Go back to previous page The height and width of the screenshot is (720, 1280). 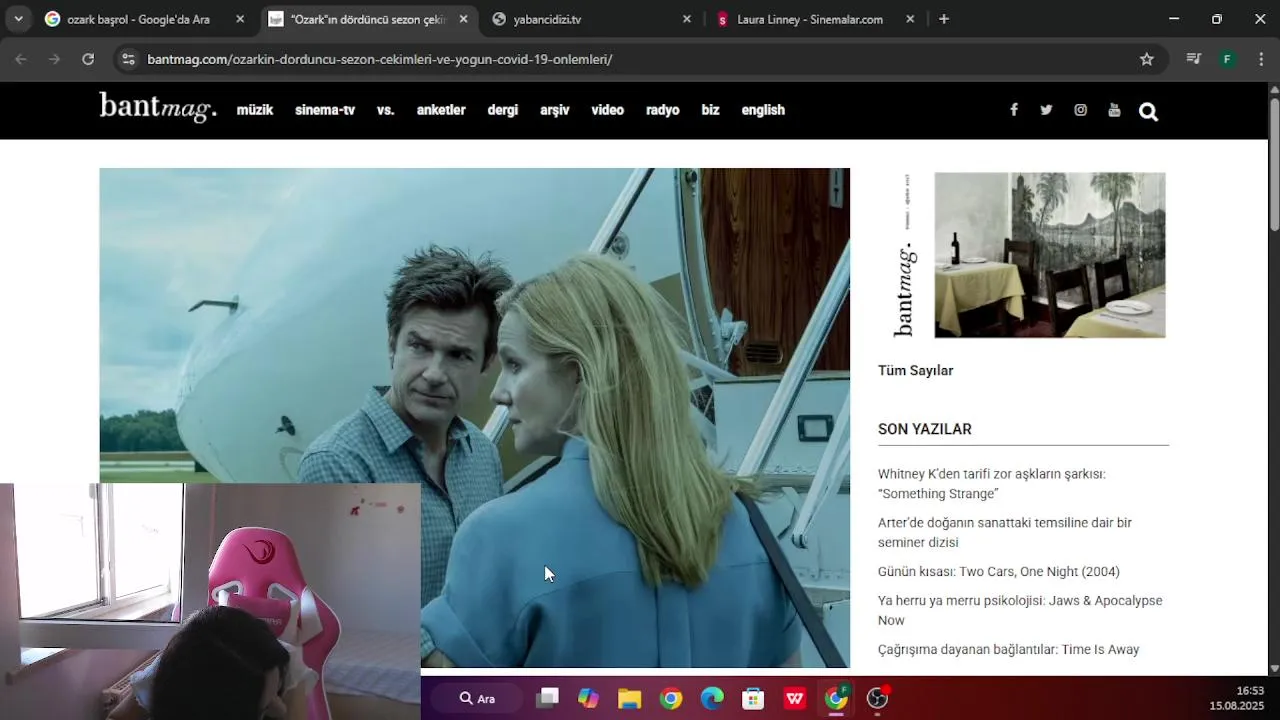pyautogui.click(x=21, y=59)
